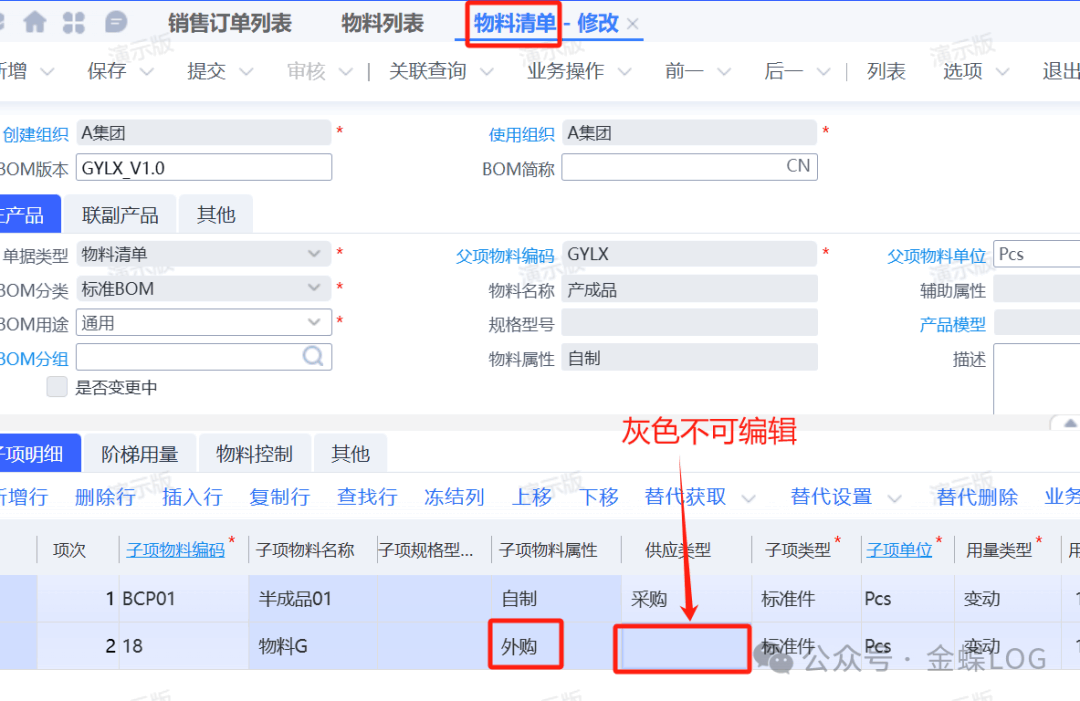Switch to the 阶梯用量 tab
Screen dimensions: 1080x701
tap(140, 454)
